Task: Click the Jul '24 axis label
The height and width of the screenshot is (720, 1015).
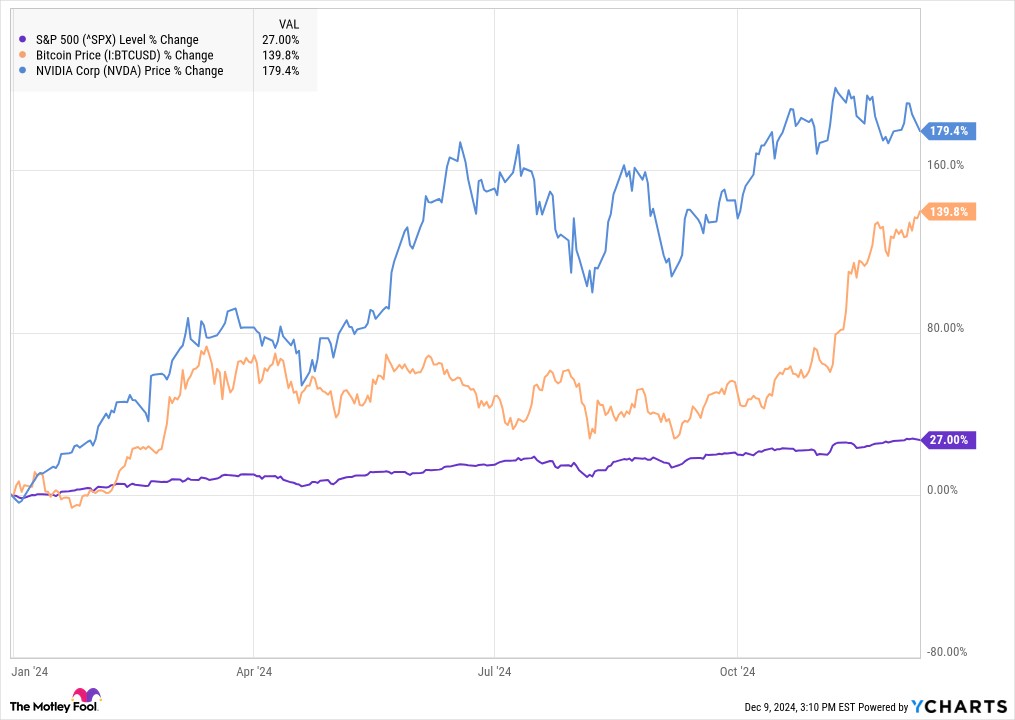Action: pyautogui.click(x=494, y=671)
